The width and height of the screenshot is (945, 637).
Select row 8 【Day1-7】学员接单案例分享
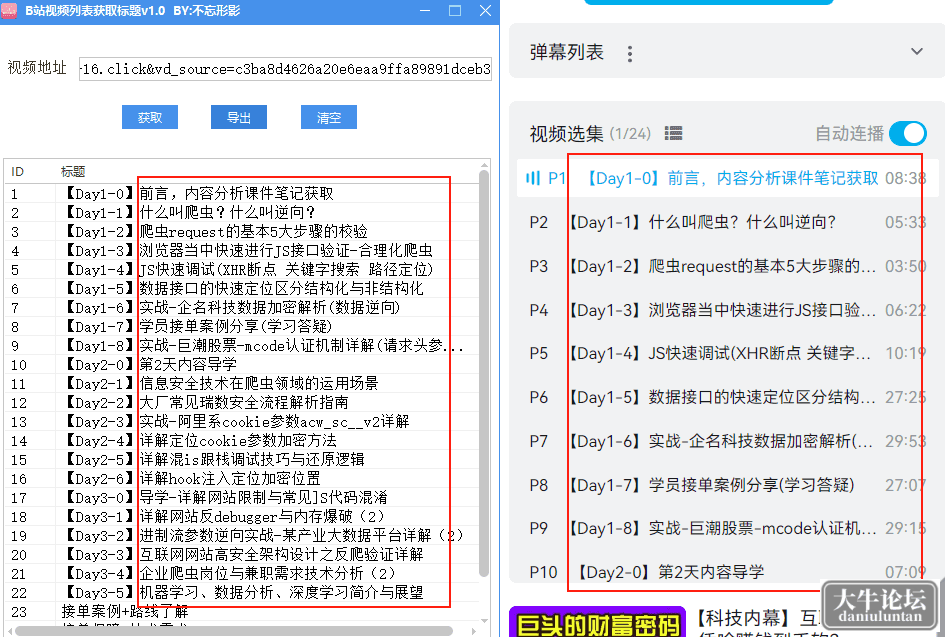coord(241,327)
